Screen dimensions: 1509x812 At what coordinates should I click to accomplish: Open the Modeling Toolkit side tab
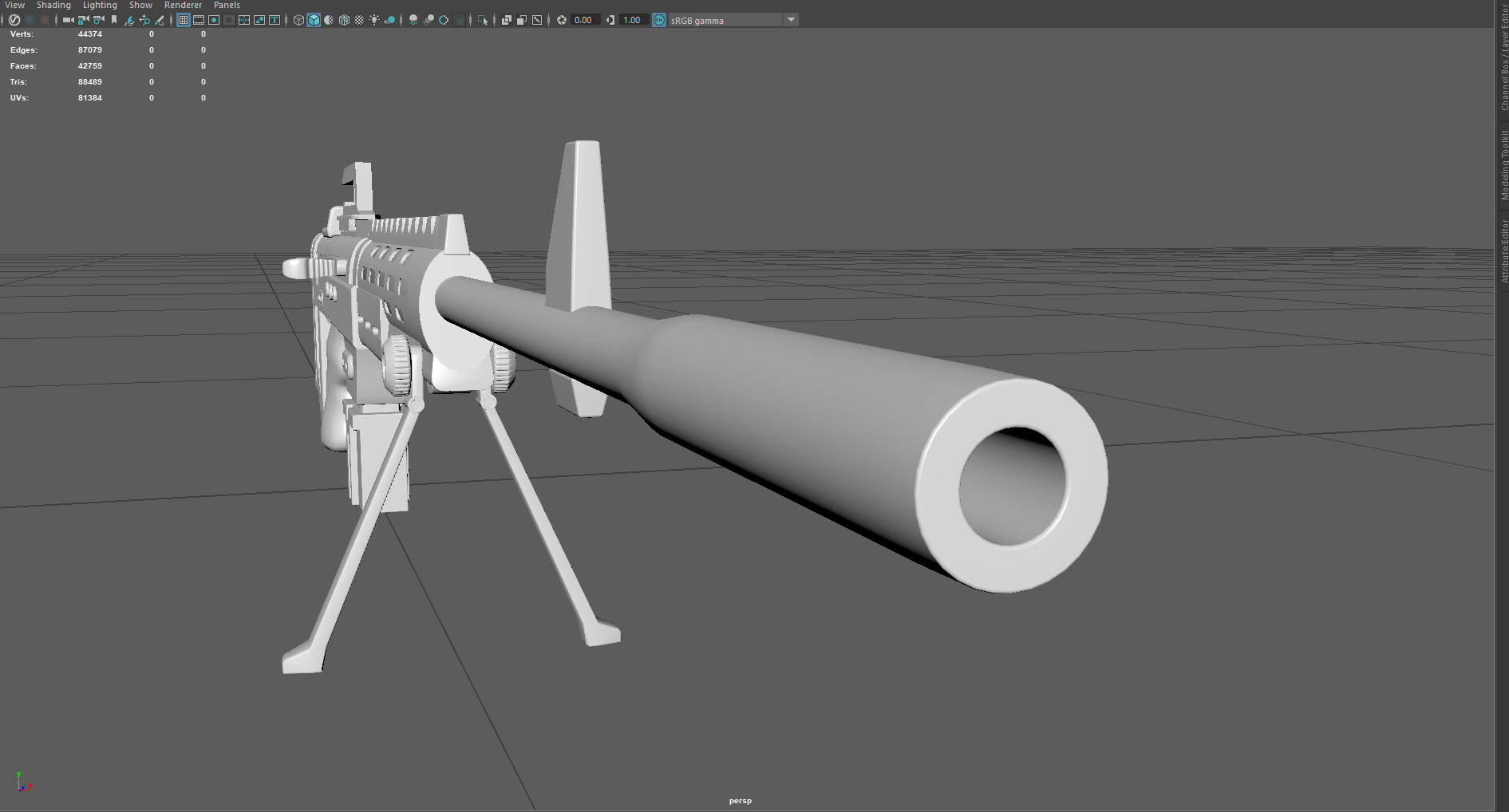pyautogui.click(x=1503, y=165)
